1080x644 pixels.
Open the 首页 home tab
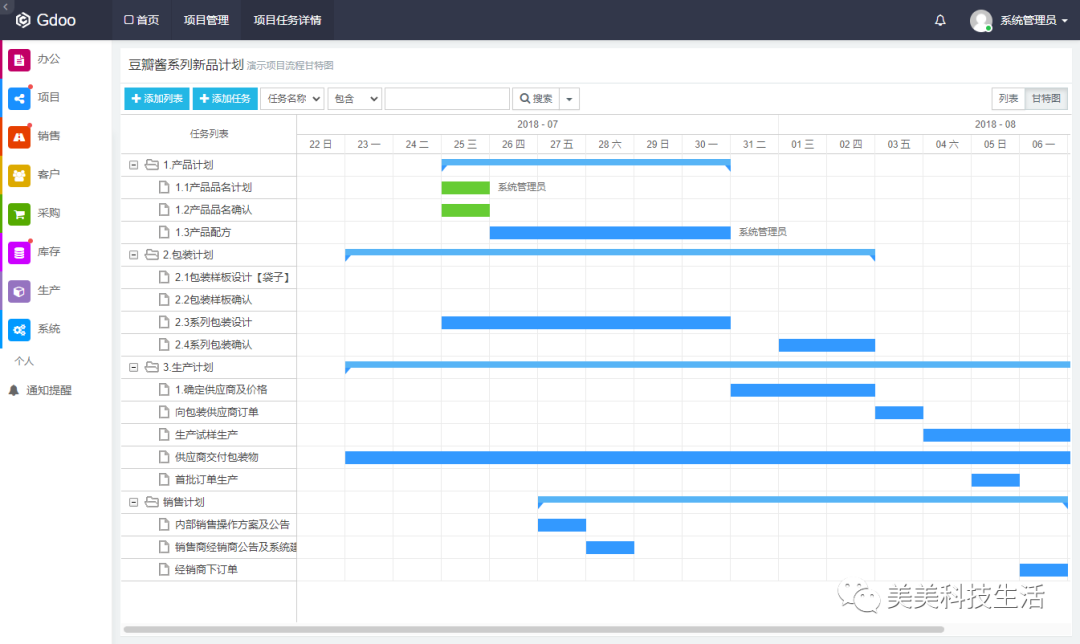point(141,20)
